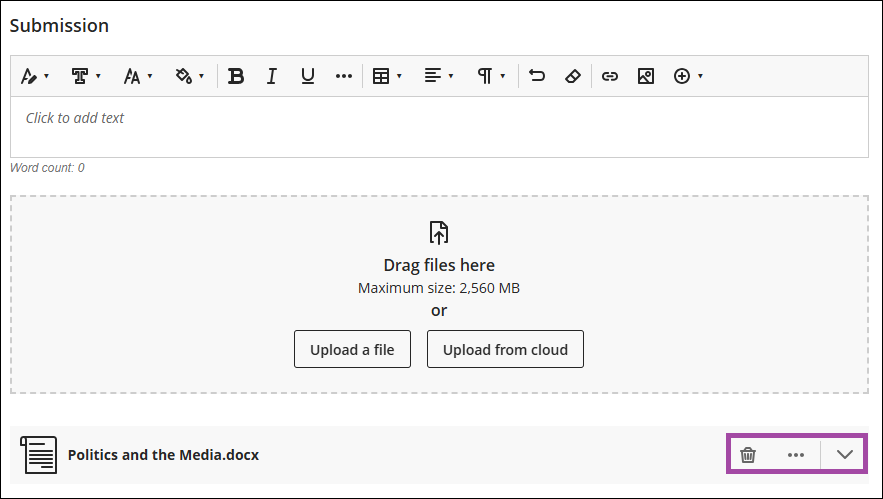Image resolution: width=883 pixels, height=499 pixels.
Task: Open more options for the attached file
Action: tap(796, 455)
